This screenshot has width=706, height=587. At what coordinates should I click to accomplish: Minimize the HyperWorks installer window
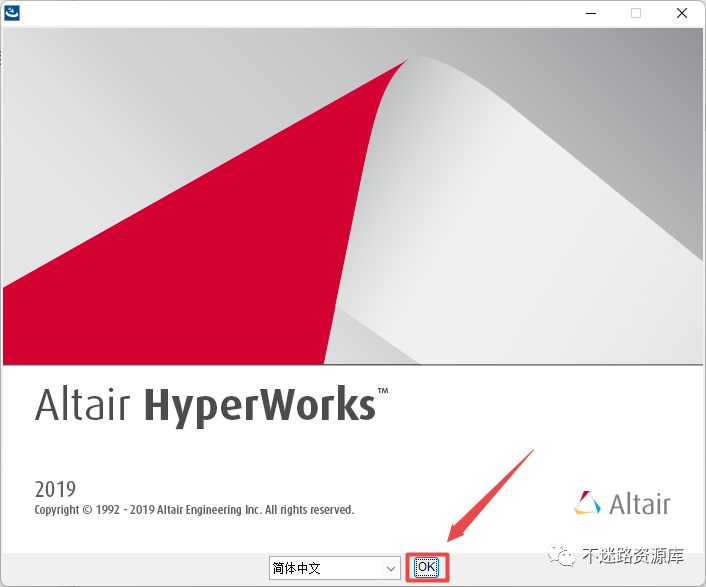click(591, 14)
